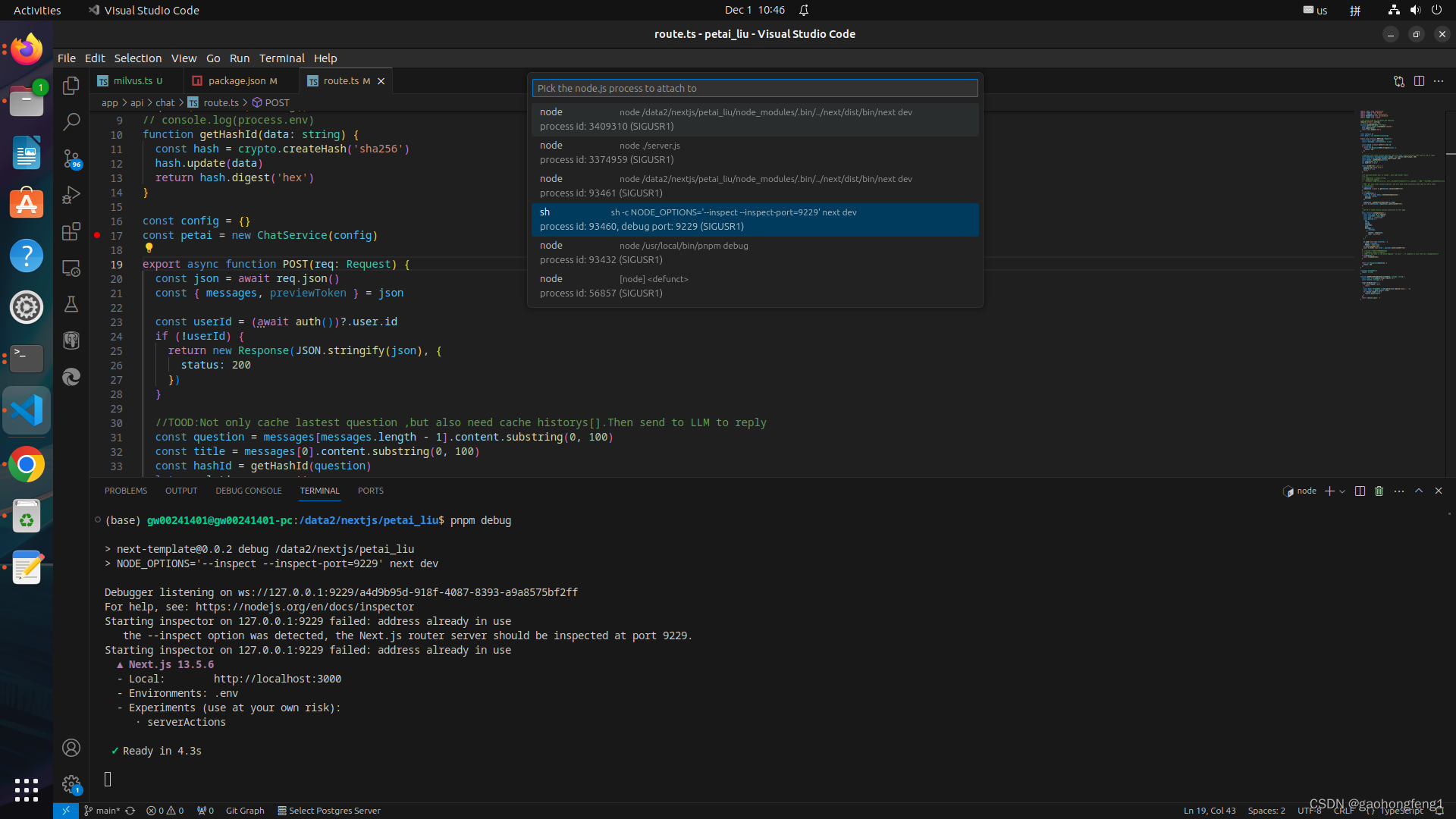This screenshot has width=1456, height=819.
Task: Expand new terminal launch profile dropdown
Action: click(x=1342, y=491)
